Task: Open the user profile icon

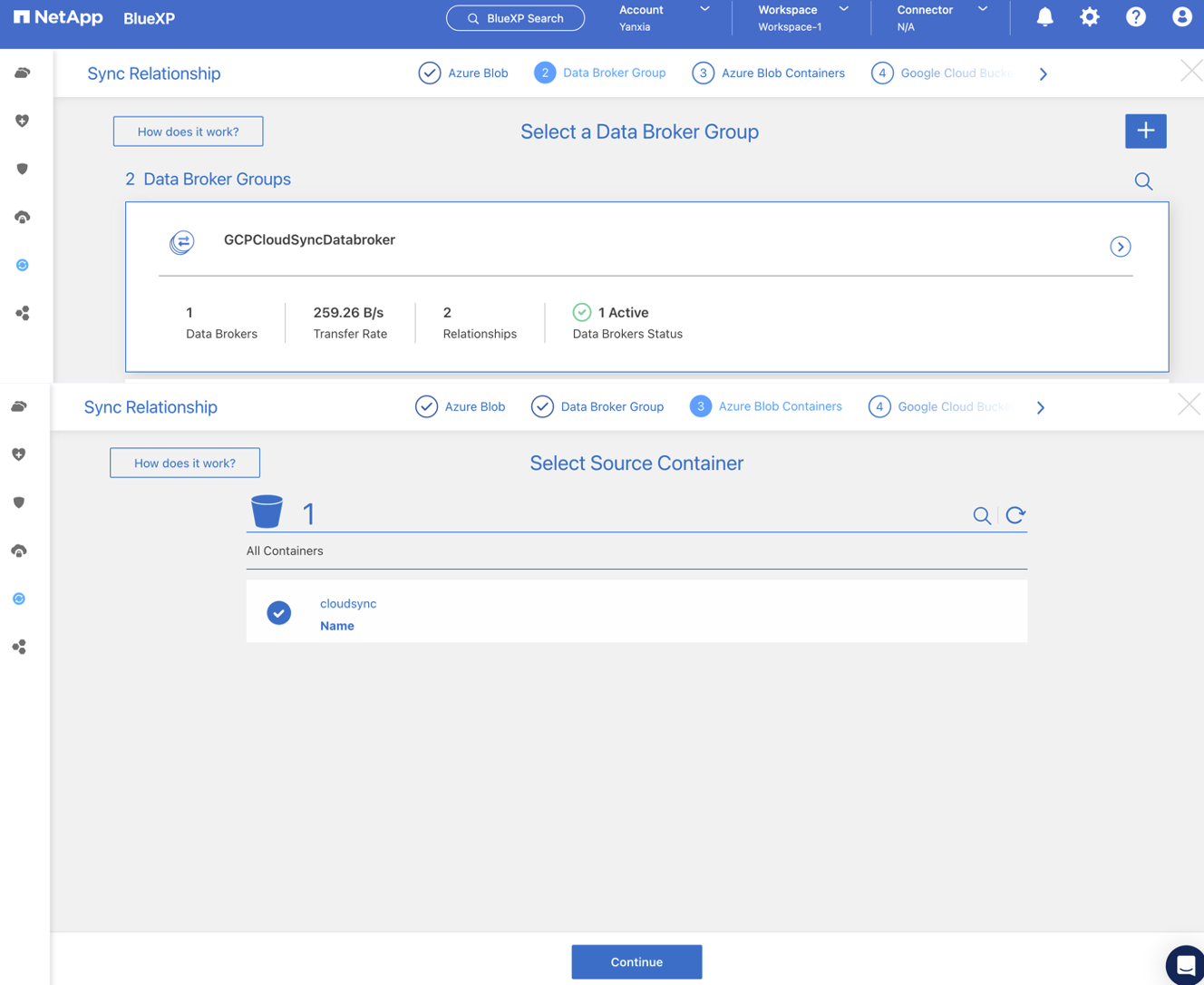Action: (1181, 17)
